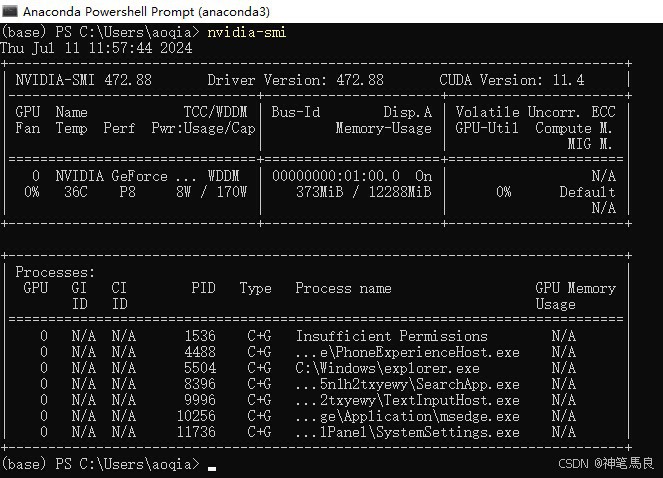Click the P8 performance state value
Image resolution: width=663 pixels, height=478 pixels.
127,192
